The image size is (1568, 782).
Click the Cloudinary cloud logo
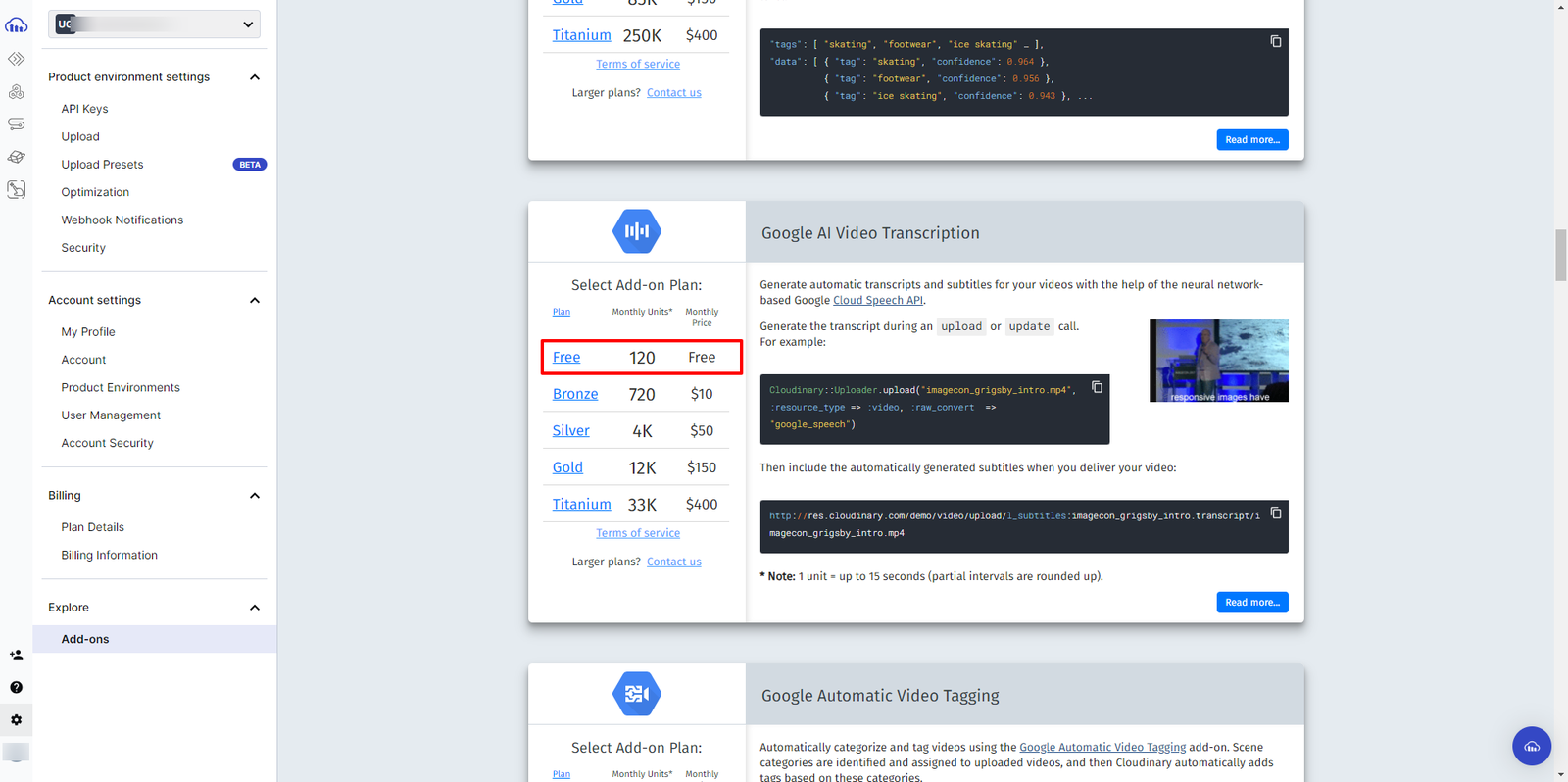point(17,24)
